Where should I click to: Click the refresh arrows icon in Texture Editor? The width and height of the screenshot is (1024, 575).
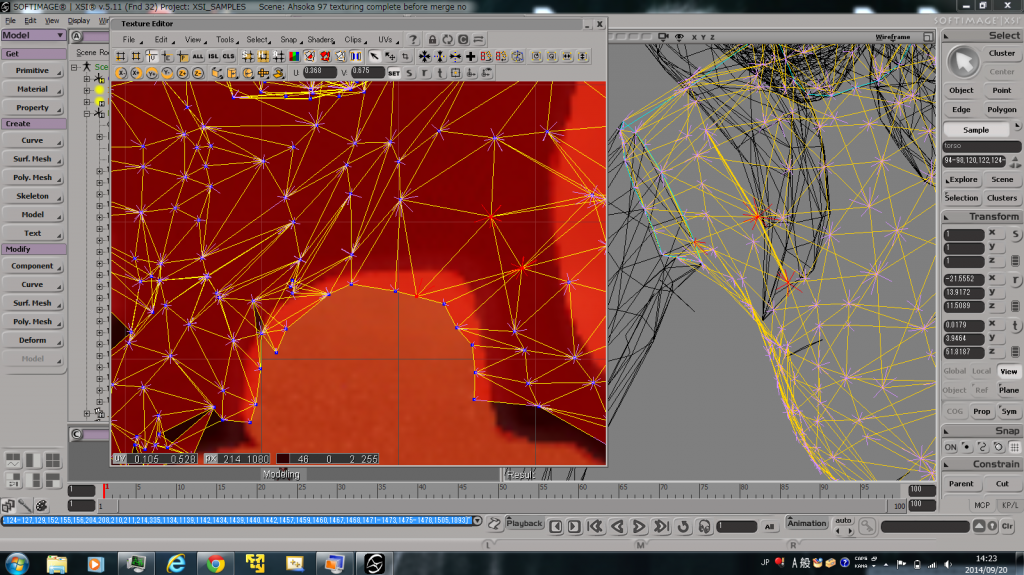coord(447,40)
